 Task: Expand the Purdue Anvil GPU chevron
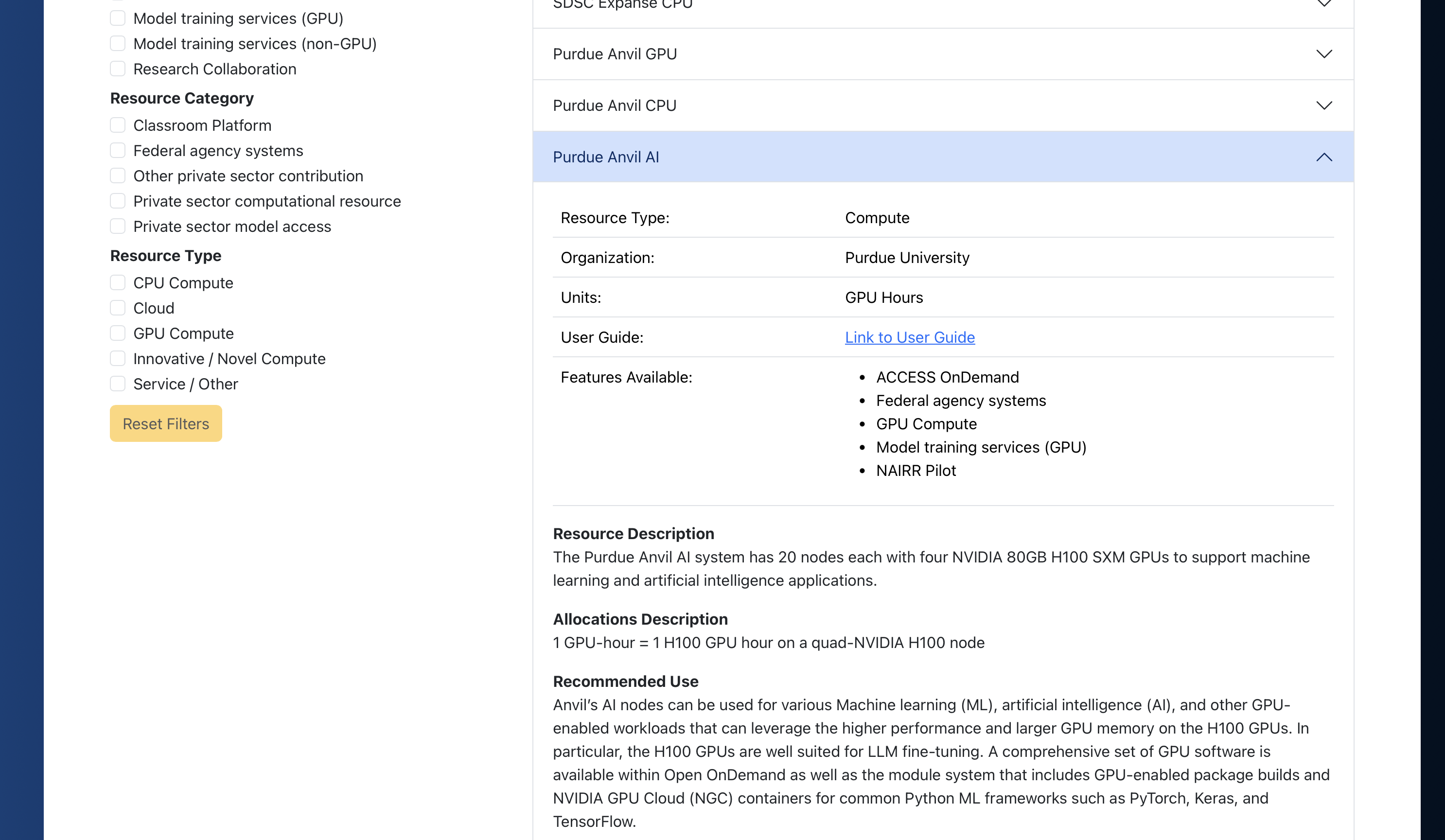tap(1323, 54)
